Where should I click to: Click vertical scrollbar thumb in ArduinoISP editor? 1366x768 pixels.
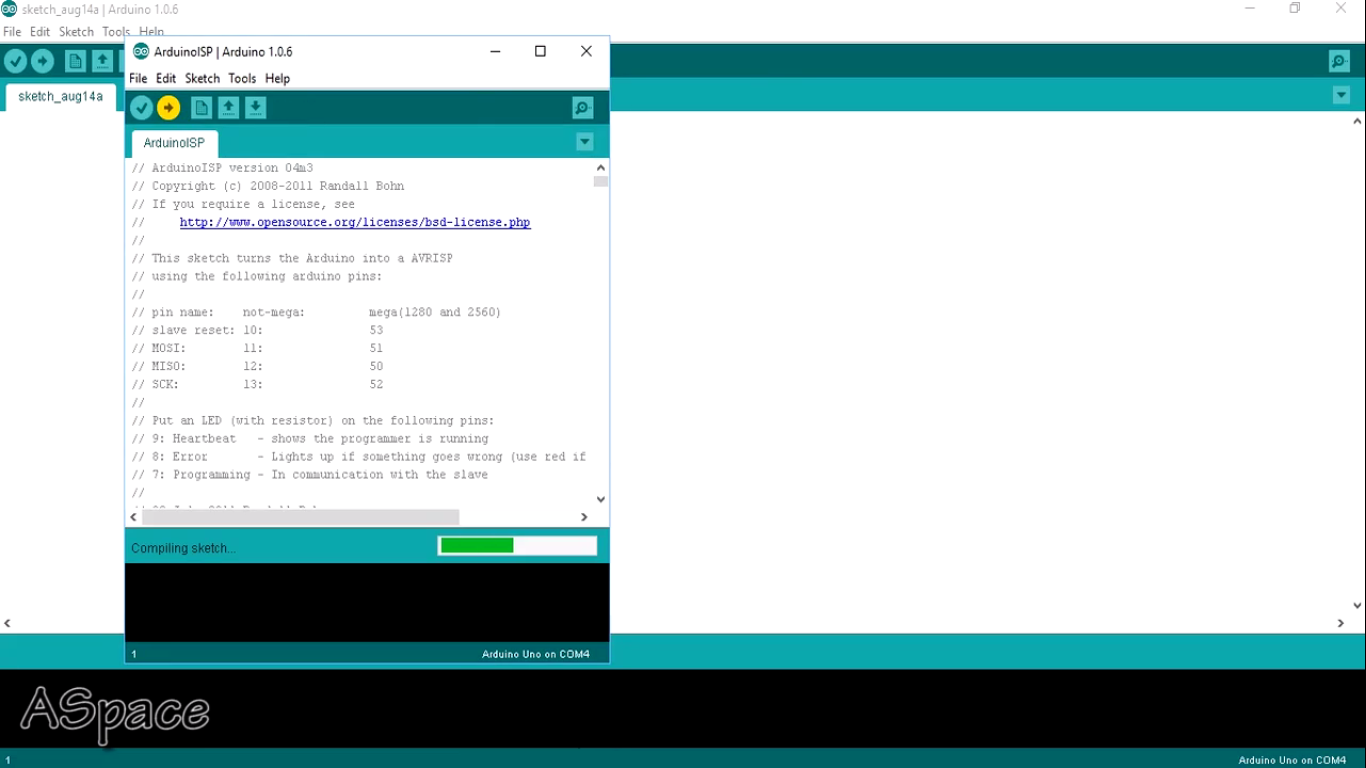click(601, 182)
